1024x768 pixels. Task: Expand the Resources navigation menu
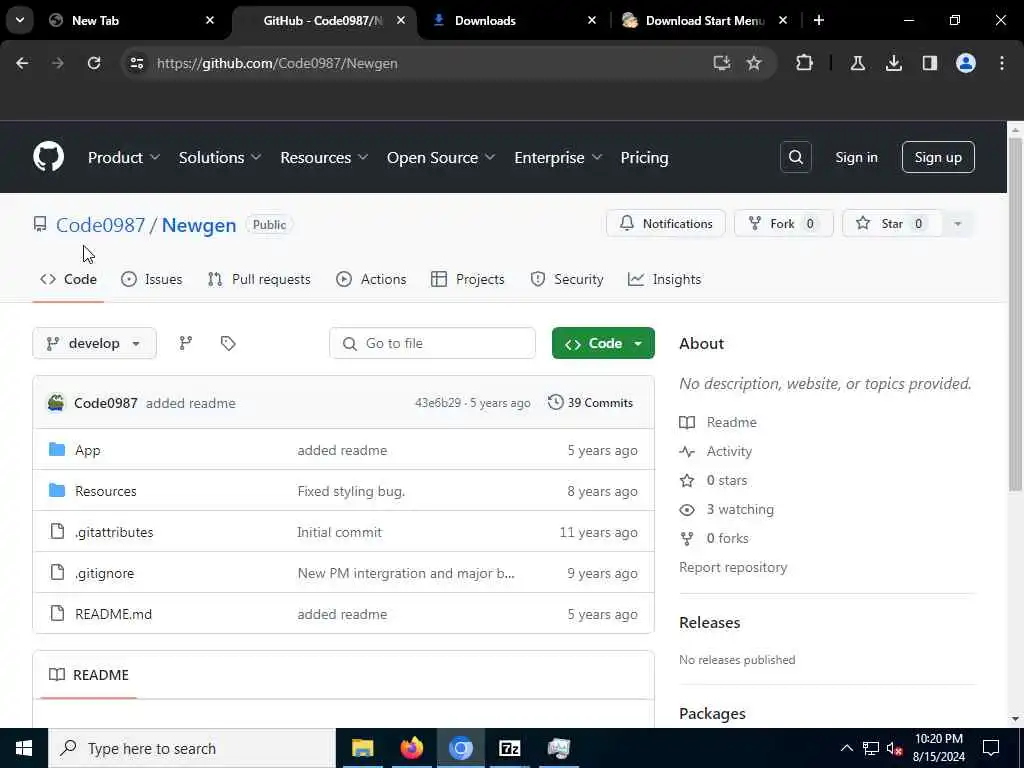(324, 157)
